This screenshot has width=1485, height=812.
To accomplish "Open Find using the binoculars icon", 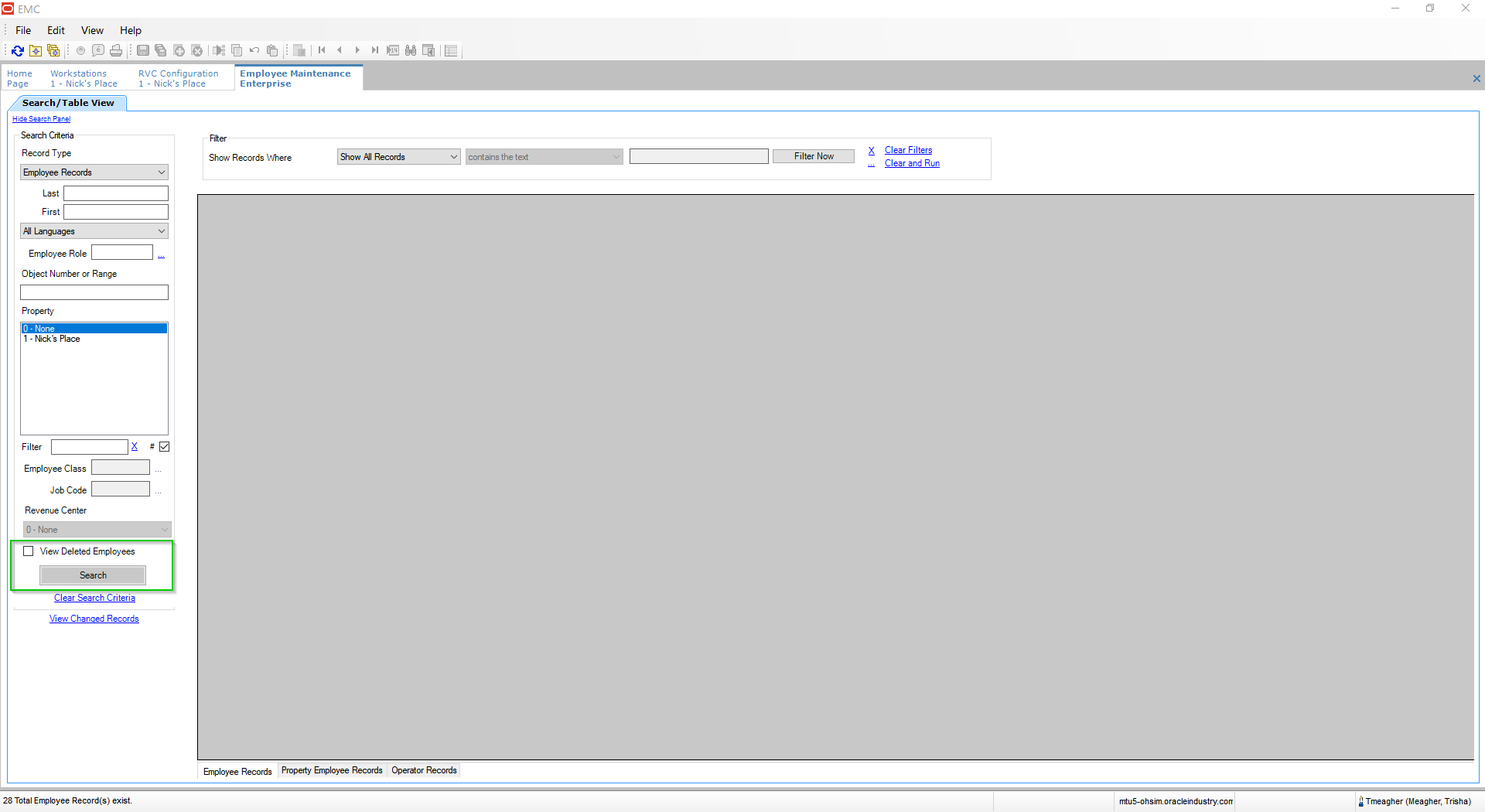I will (411, 50).
